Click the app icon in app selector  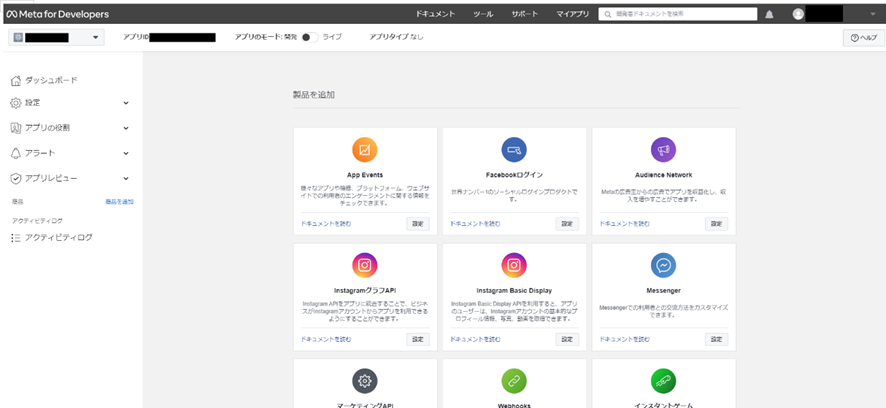click(18, 37)
